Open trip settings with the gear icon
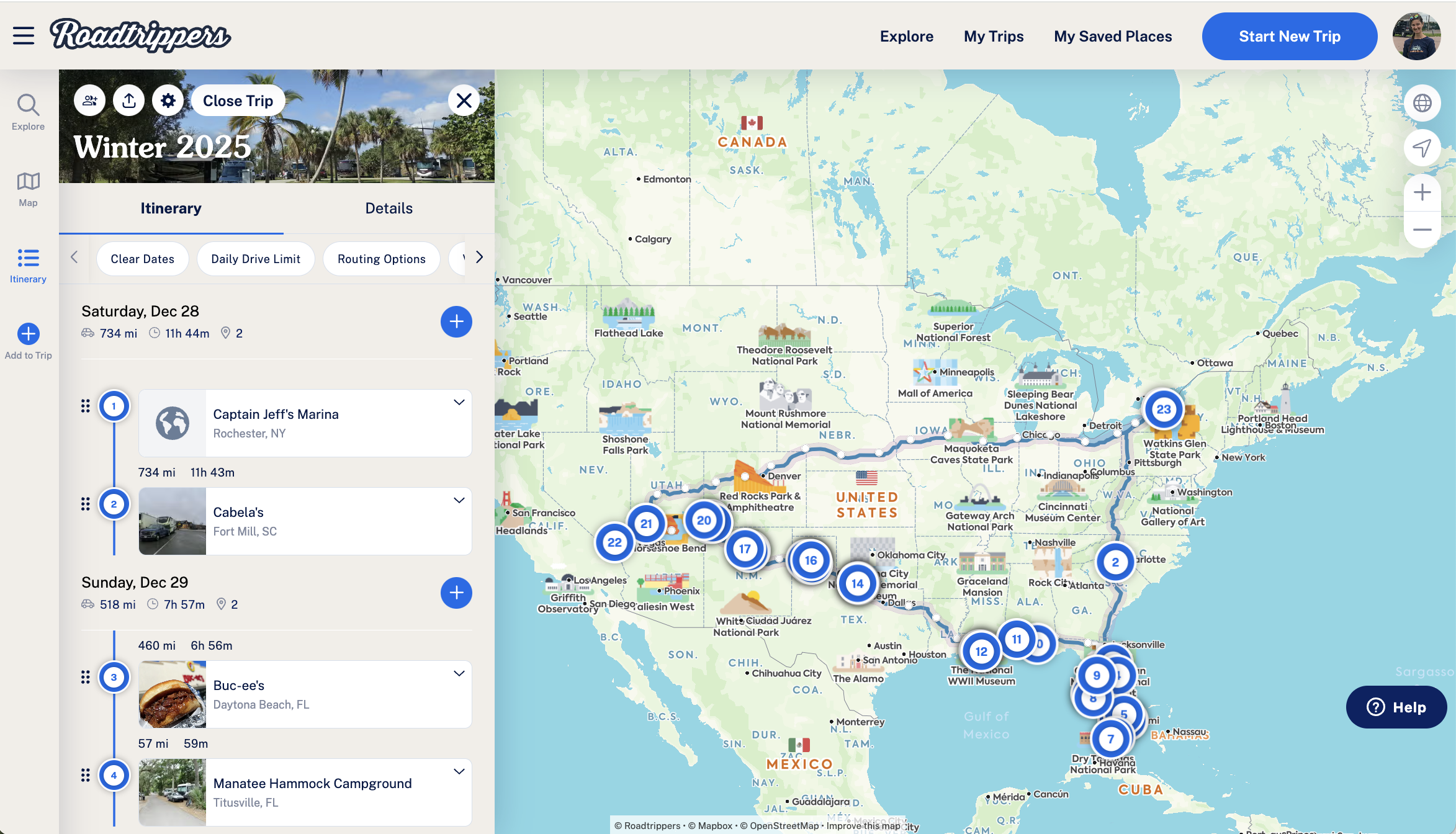The image size is (1456, 834). pos(168,101)
